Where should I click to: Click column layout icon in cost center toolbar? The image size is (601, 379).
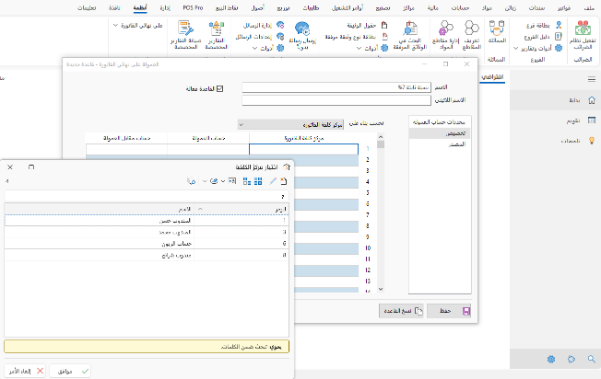point(232,181)
